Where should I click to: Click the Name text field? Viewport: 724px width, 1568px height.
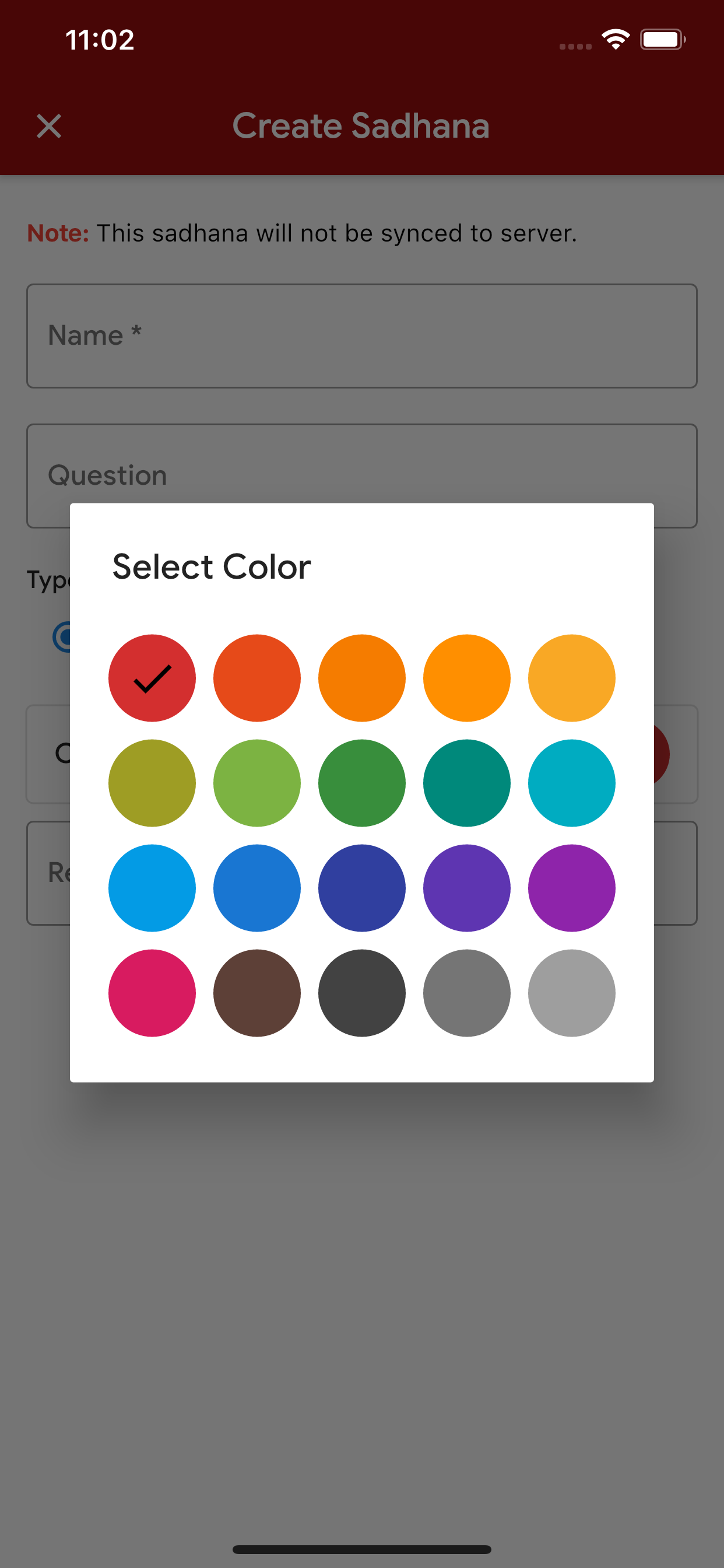362,336
